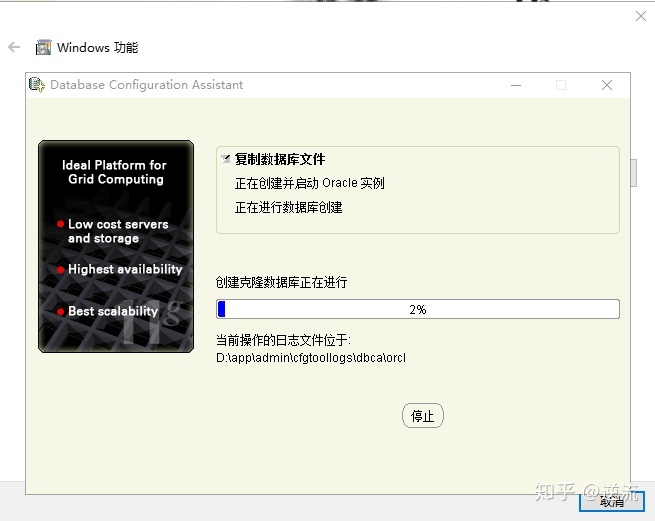The width and height of the screenshot is (655, 521).
Task: Click the Oracle 11g Grid Computing banner image
Action: point(116,247)
